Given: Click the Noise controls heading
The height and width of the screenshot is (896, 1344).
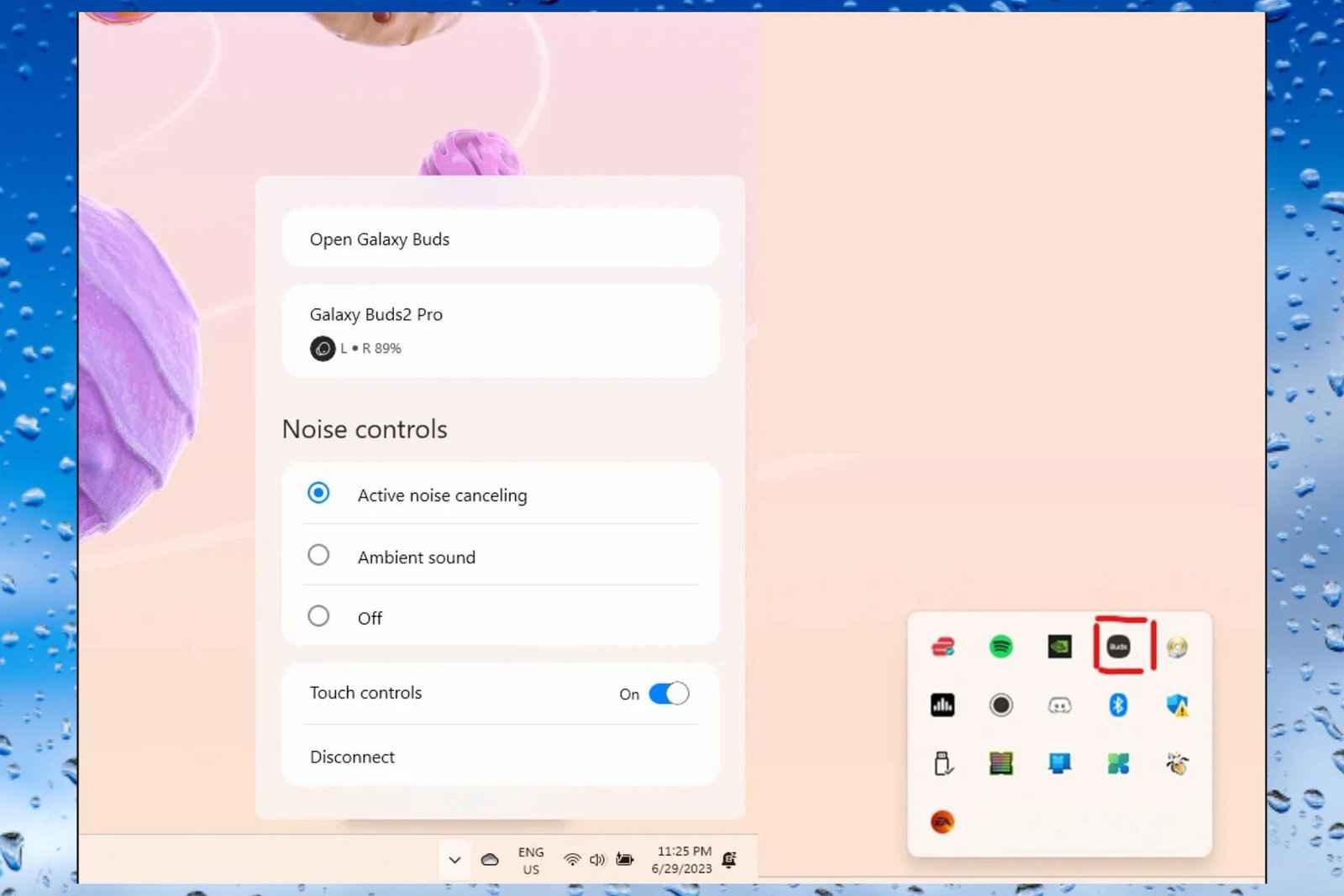Looking at the screenshot, I should (365, 429).
